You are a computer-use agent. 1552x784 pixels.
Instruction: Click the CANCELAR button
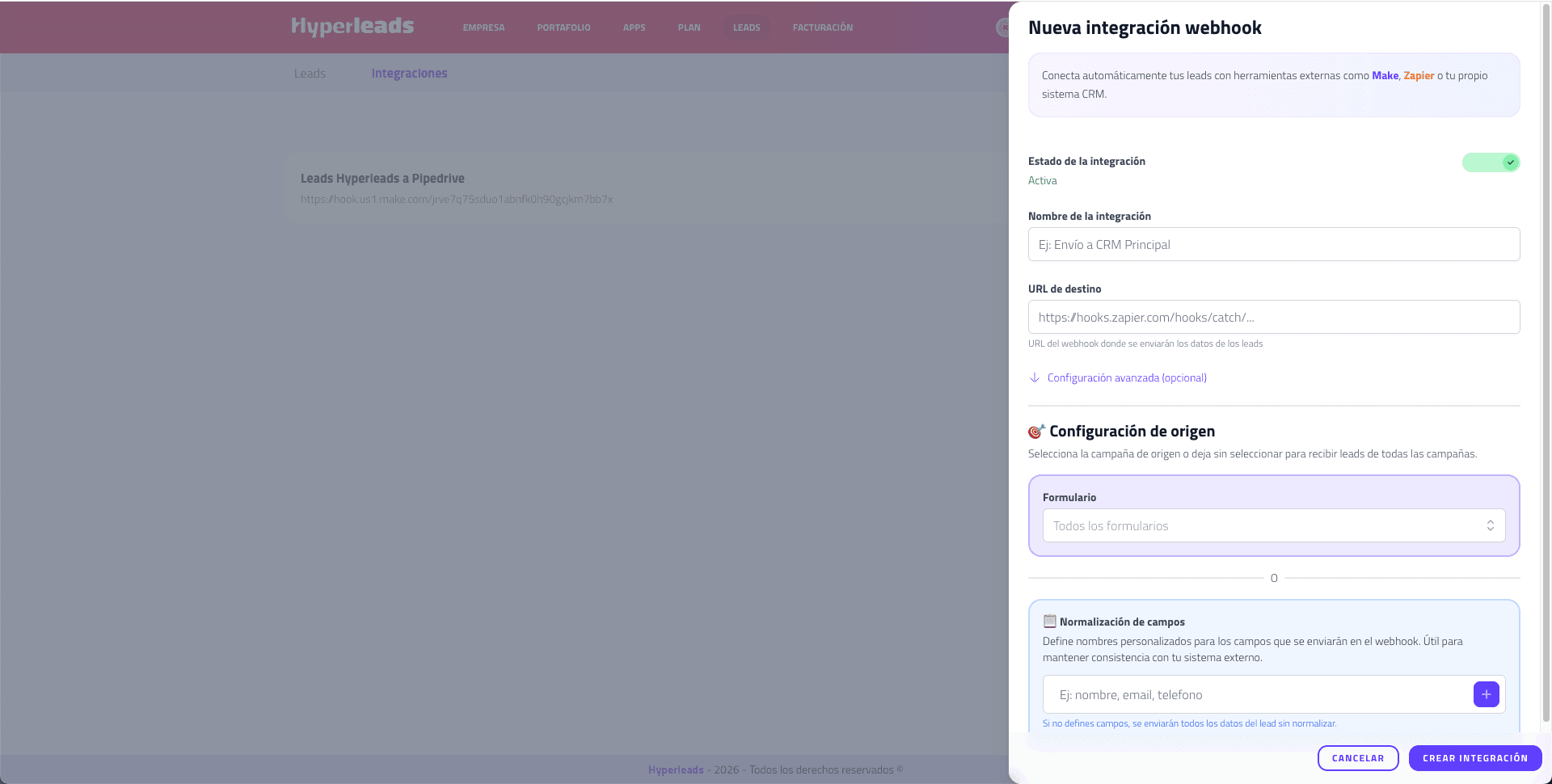1357,758
